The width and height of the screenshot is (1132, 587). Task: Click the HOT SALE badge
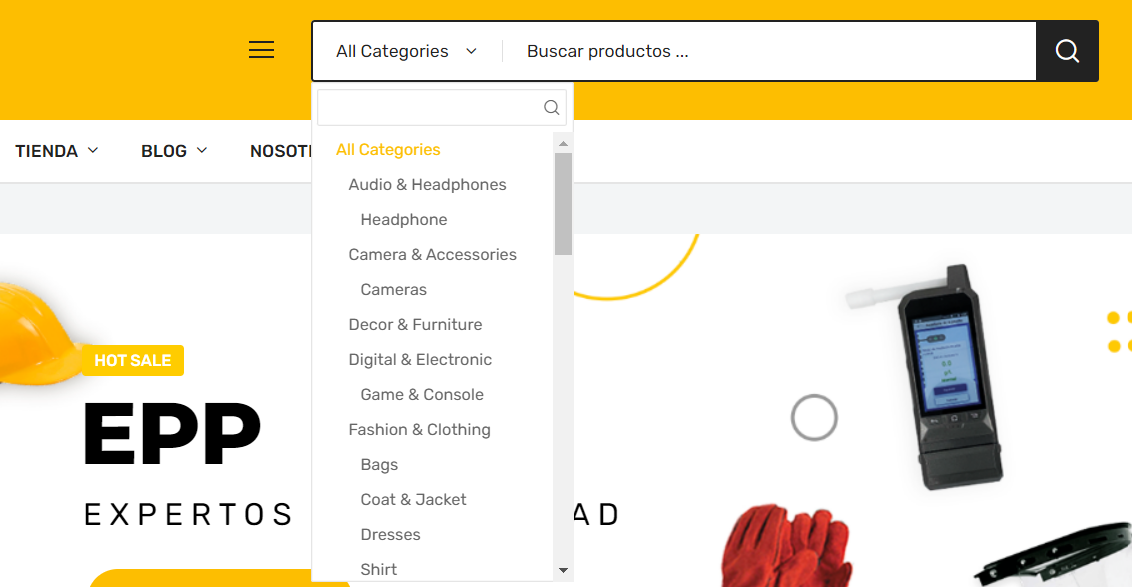(133, 360)
